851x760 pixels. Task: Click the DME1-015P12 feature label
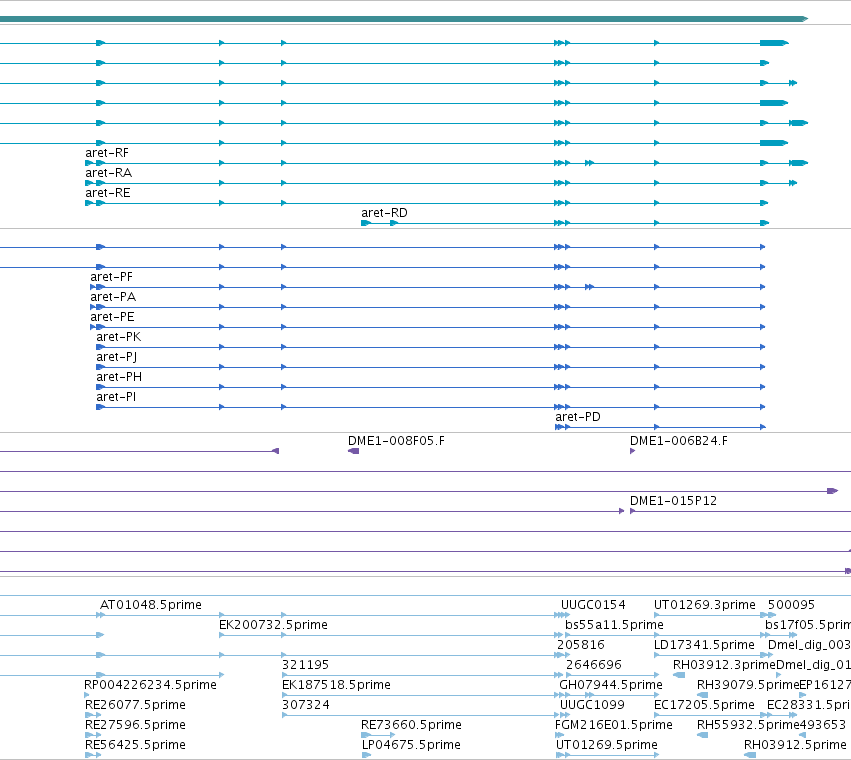point(673,501)
